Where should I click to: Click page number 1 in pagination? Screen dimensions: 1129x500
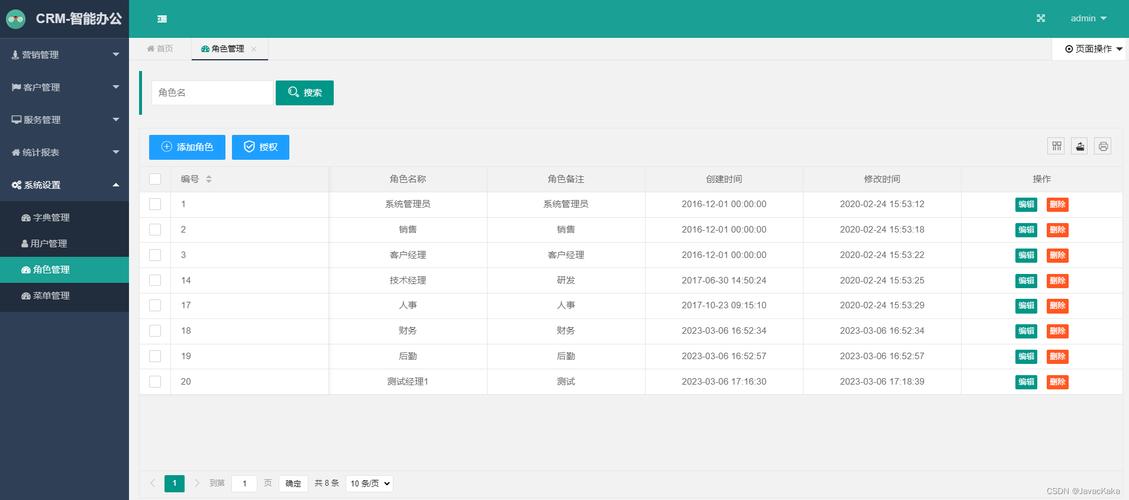174,483
